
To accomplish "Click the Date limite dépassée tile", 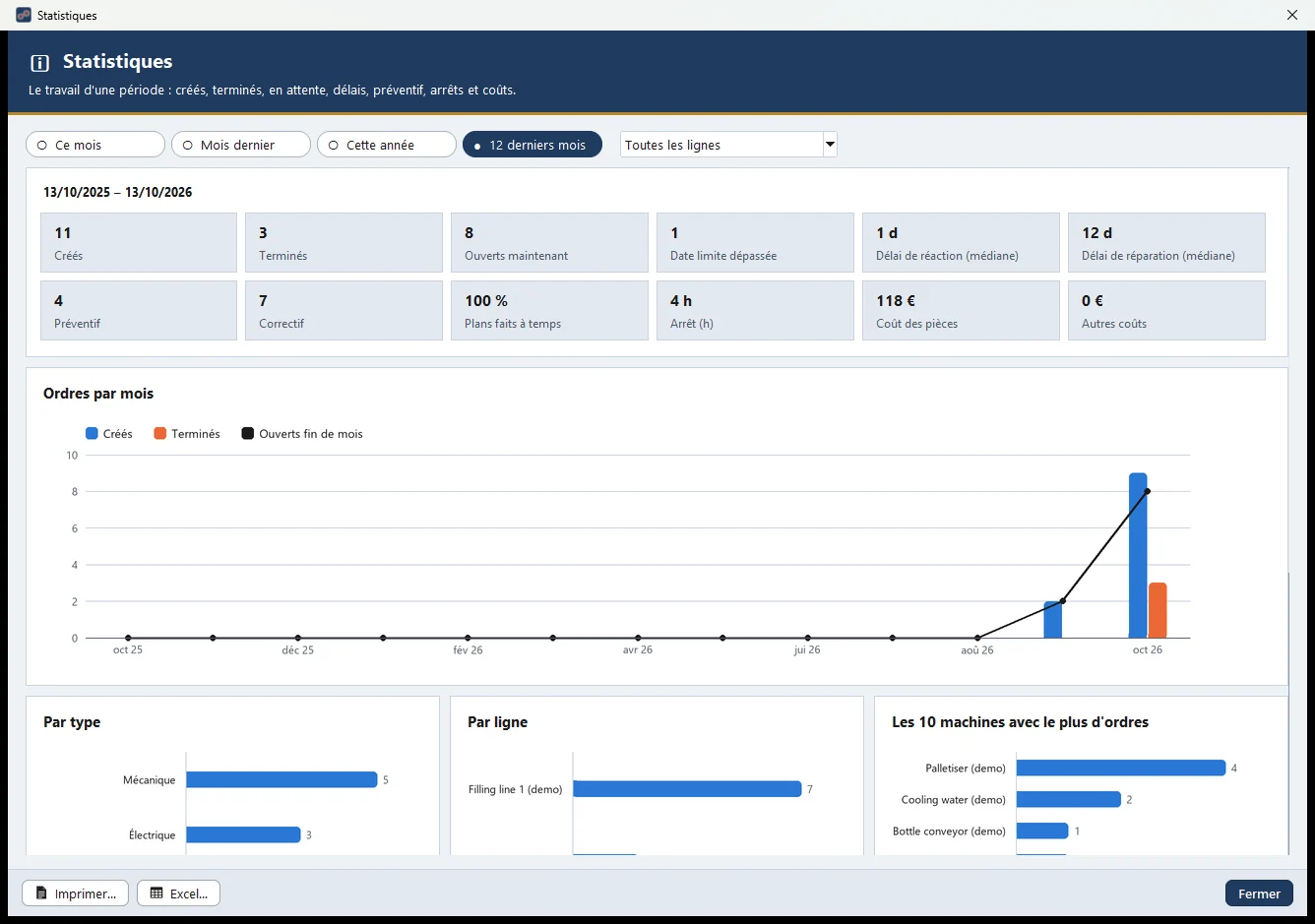I will [x=755, y=243].
